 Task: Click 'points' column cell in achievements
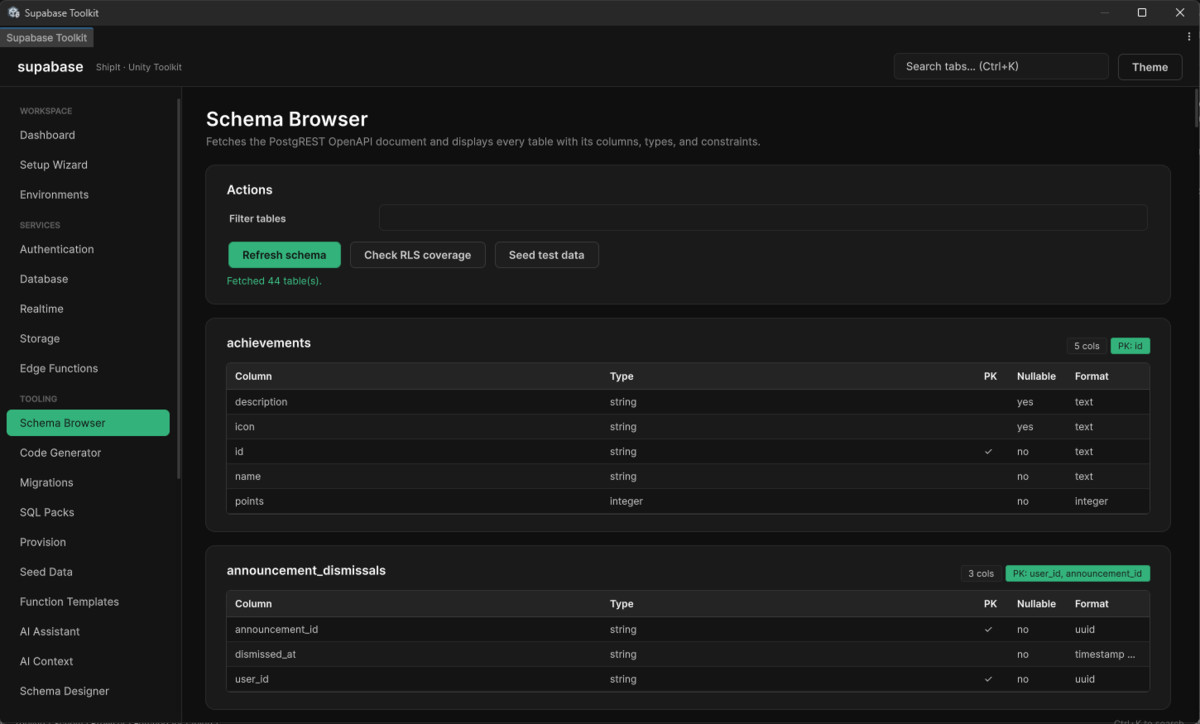[249, 501]
